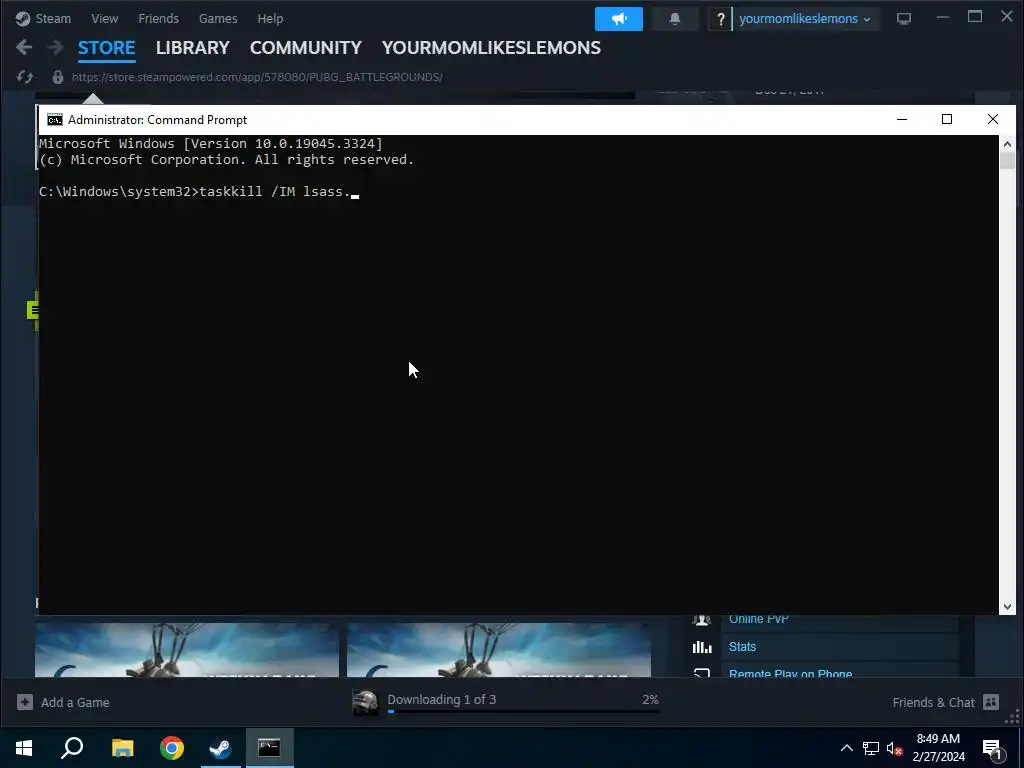Click the Command Prompt title bar icon
This screenshot has height=768, width=1024.
point(55,120)
